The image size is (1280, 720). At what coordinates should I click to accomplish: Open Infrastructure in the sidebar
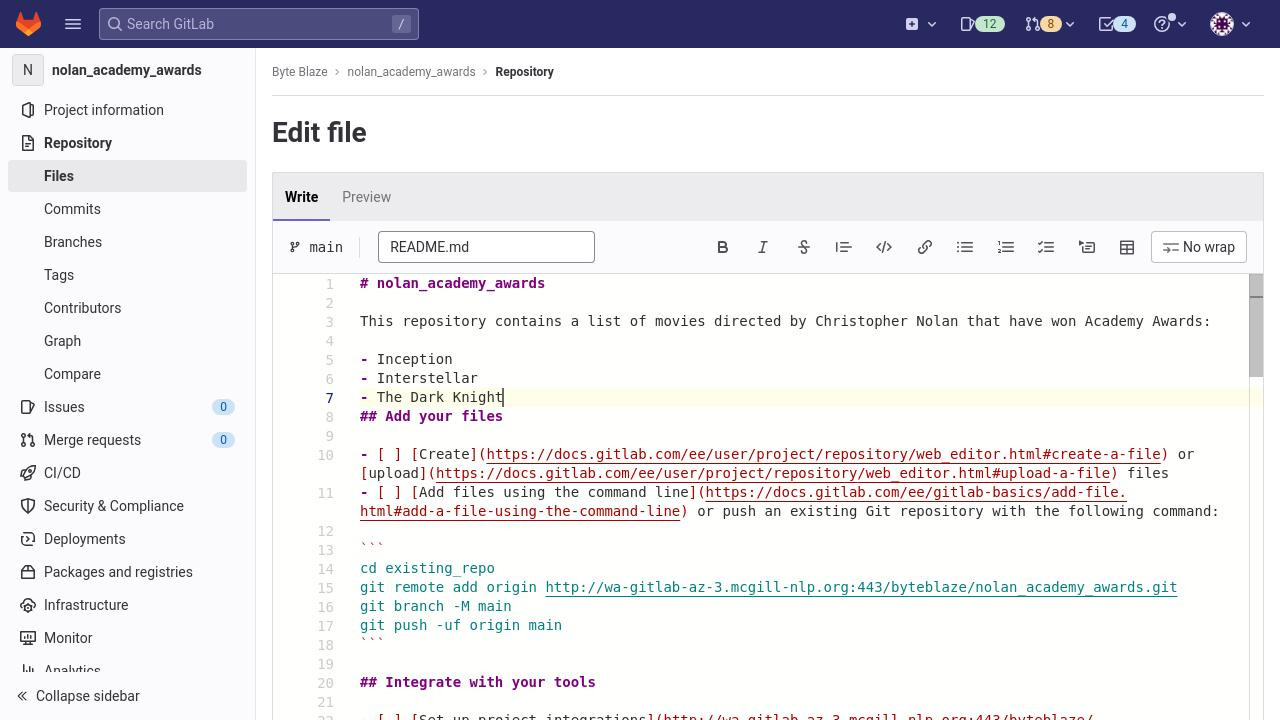(127, 605)
